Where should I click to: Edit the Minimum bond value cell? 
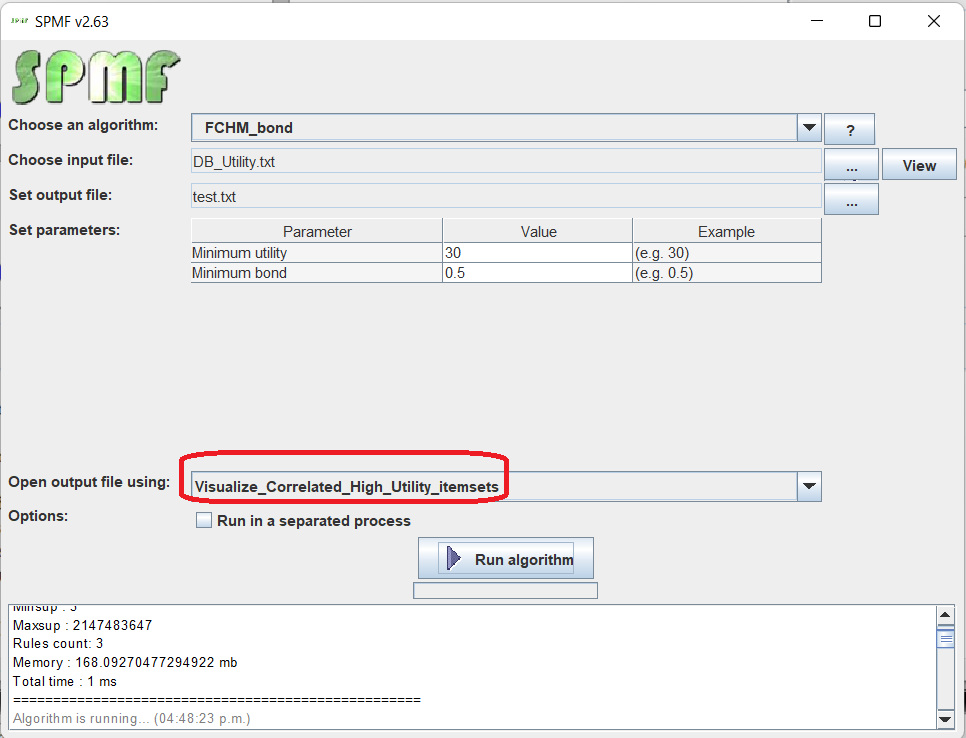click(x=537, y=273)
